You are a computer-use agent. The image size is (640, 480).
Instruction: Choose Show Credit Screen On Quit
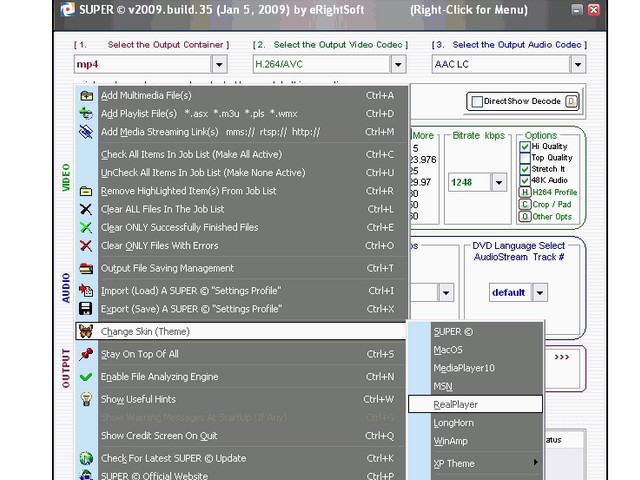(x=242, y=436)
